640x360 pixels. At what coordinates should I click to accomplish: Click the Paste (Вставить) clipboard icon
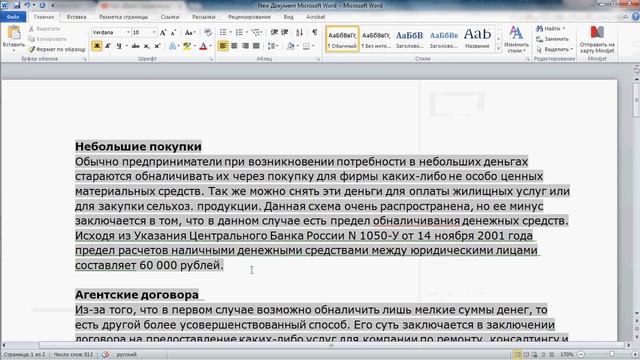[x=13, y=33]
